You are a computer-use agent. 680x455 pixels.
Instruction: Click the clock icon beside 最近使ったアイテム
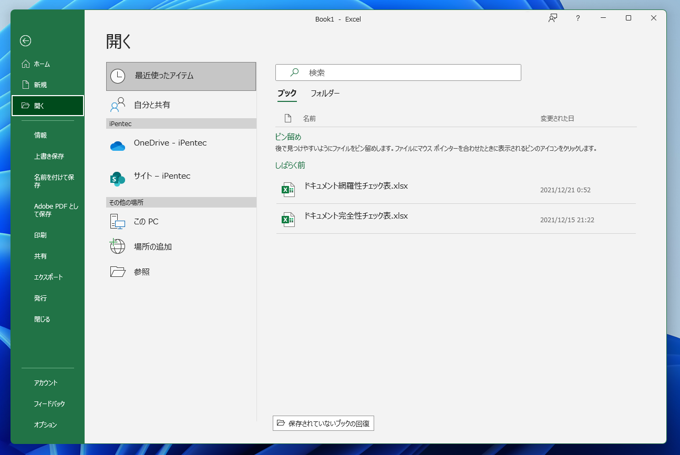pos(118,76)
